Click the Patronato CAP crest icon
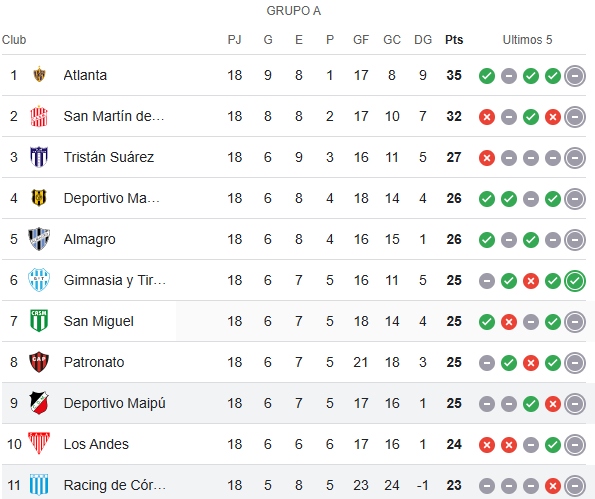Viewport: 595px width, 499px height. (x=39, y=362)
